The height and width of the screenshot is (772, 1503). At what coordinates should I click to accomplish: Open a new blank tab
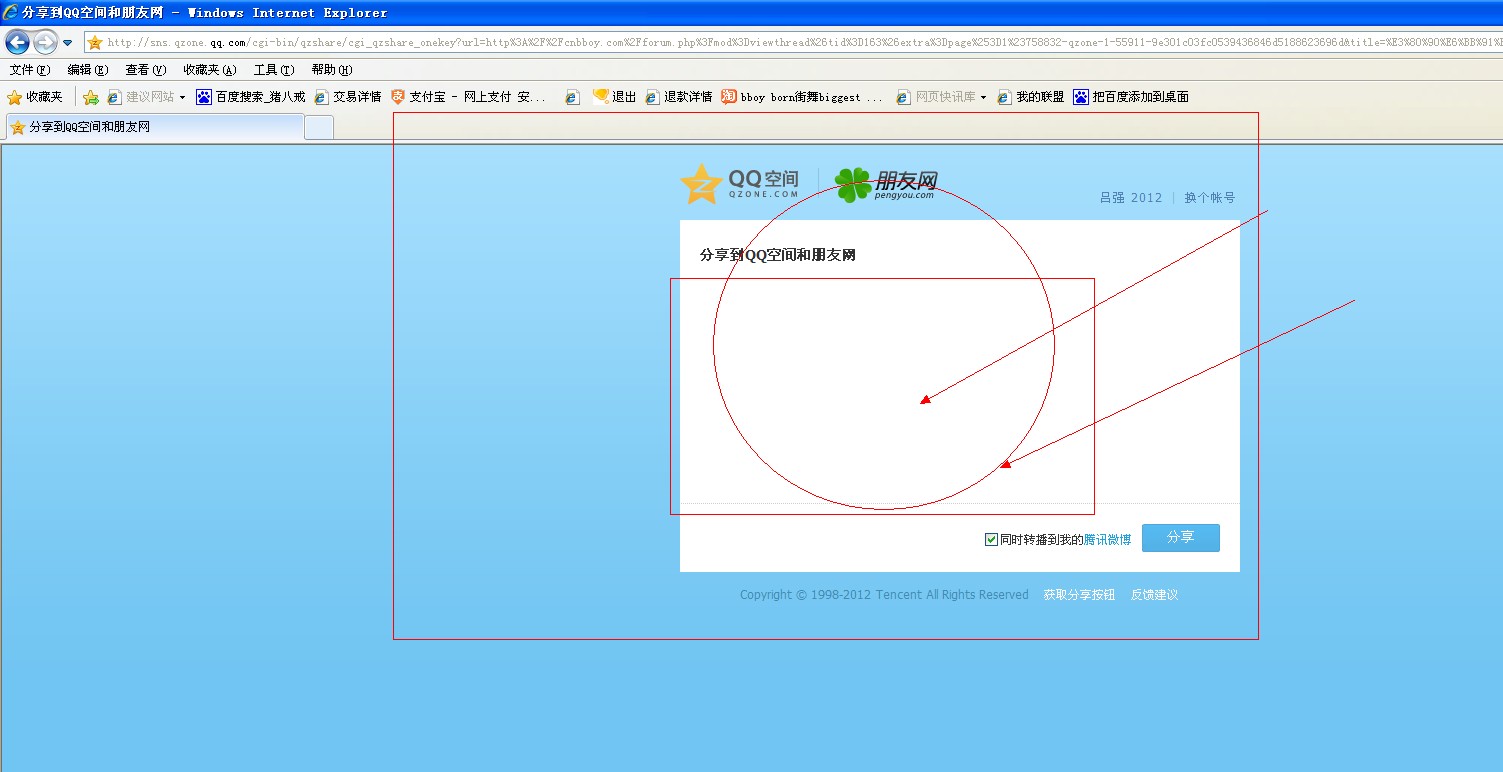[x=318, y=128]
